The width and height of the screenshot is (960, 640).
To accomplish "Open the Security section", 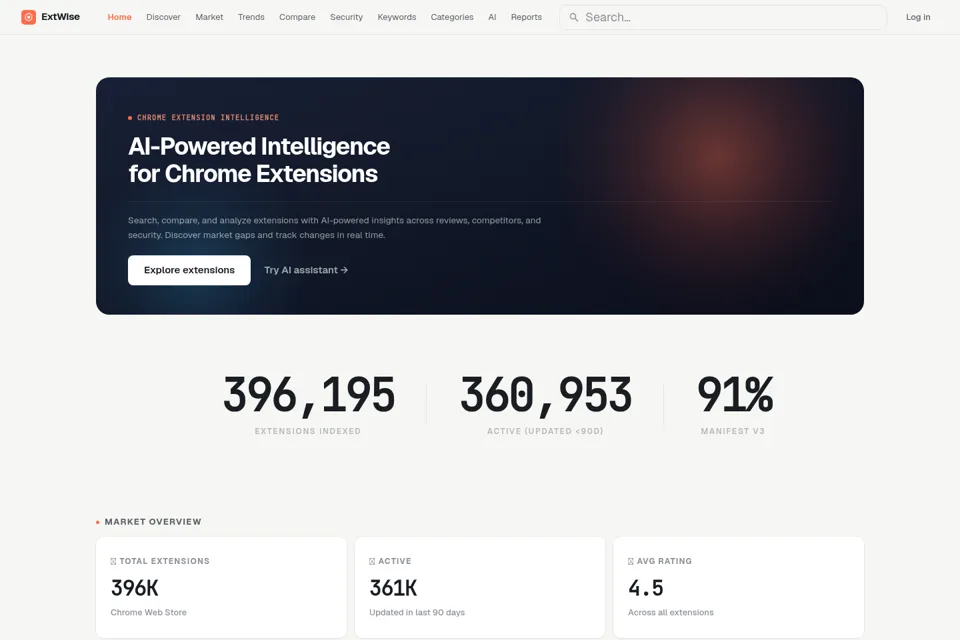I will coord(347,17).
